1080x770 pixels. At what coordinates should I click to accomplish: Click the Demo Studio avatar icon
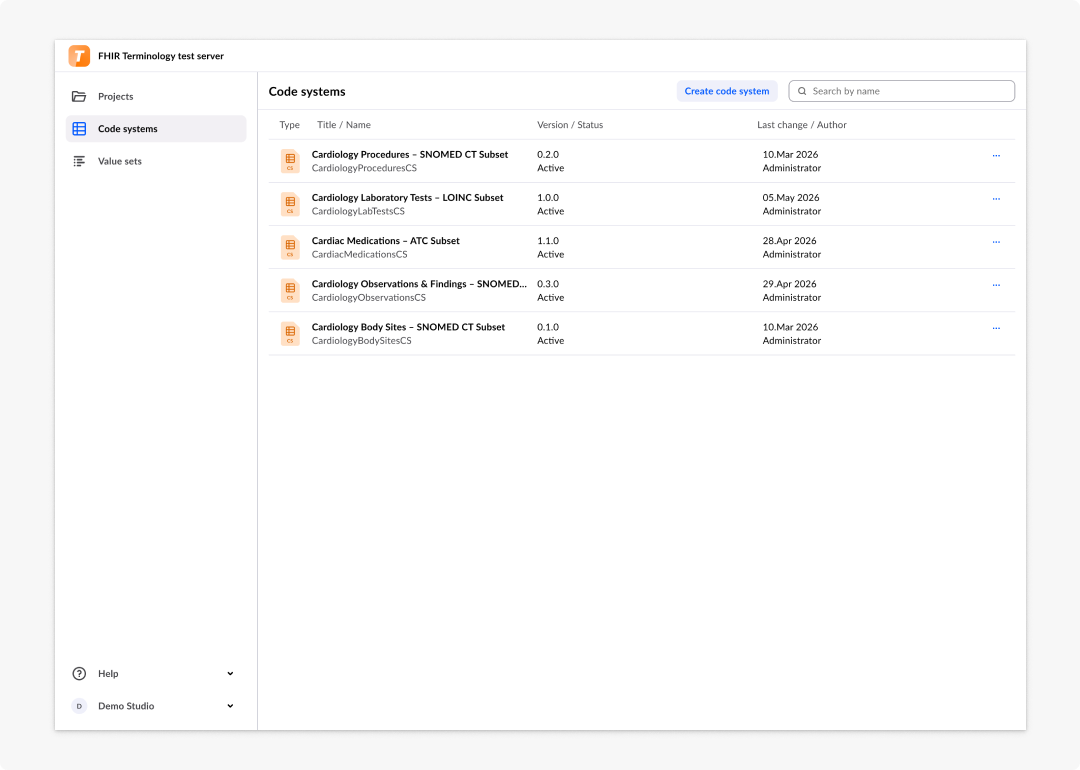pos(79,706)
